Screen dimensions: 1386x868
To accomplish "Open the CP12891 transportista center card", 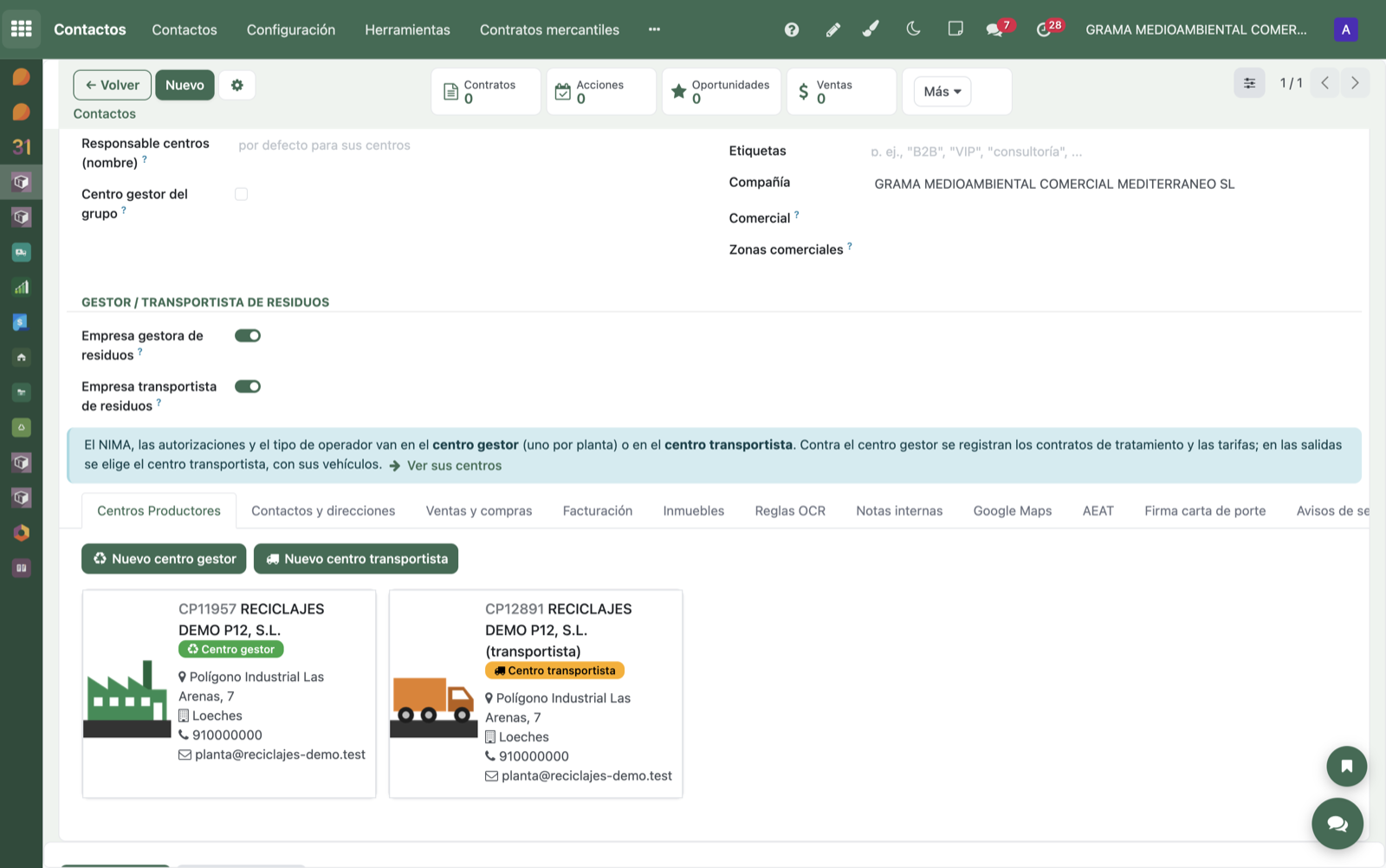I will coord(536,694).
